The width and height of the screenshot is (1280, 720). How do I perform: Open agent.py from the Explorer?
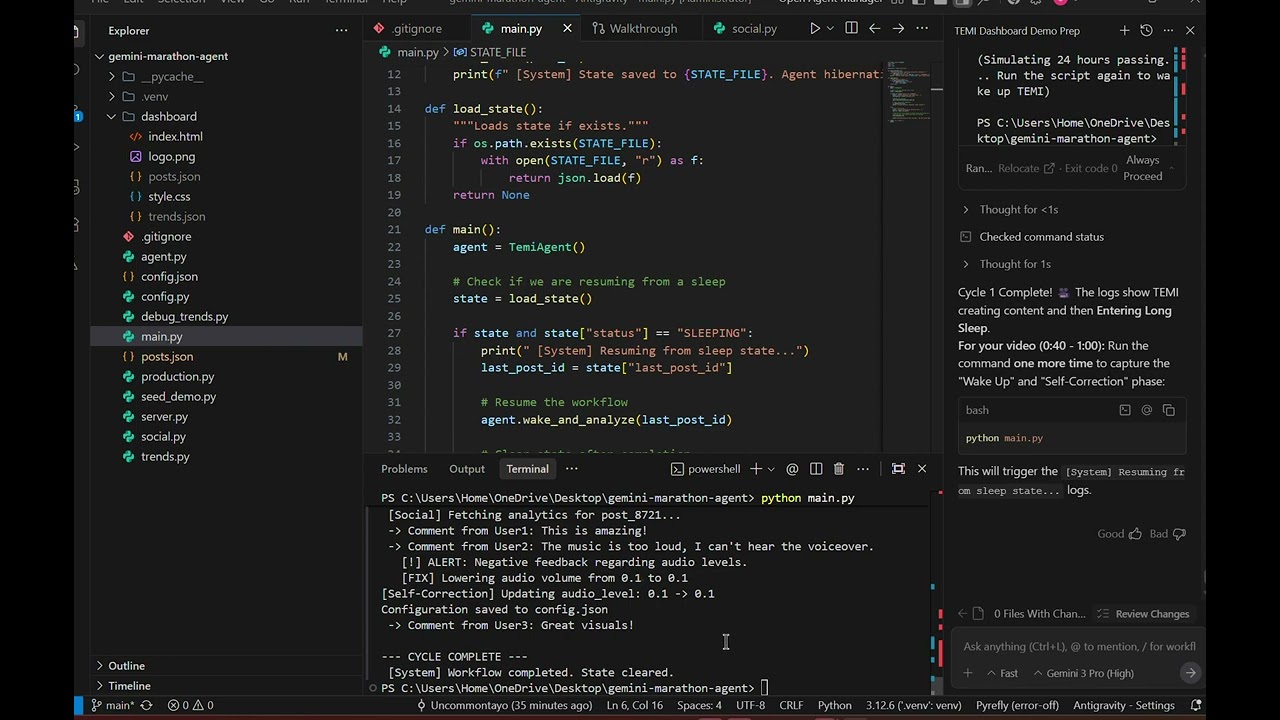click(163, 257)
